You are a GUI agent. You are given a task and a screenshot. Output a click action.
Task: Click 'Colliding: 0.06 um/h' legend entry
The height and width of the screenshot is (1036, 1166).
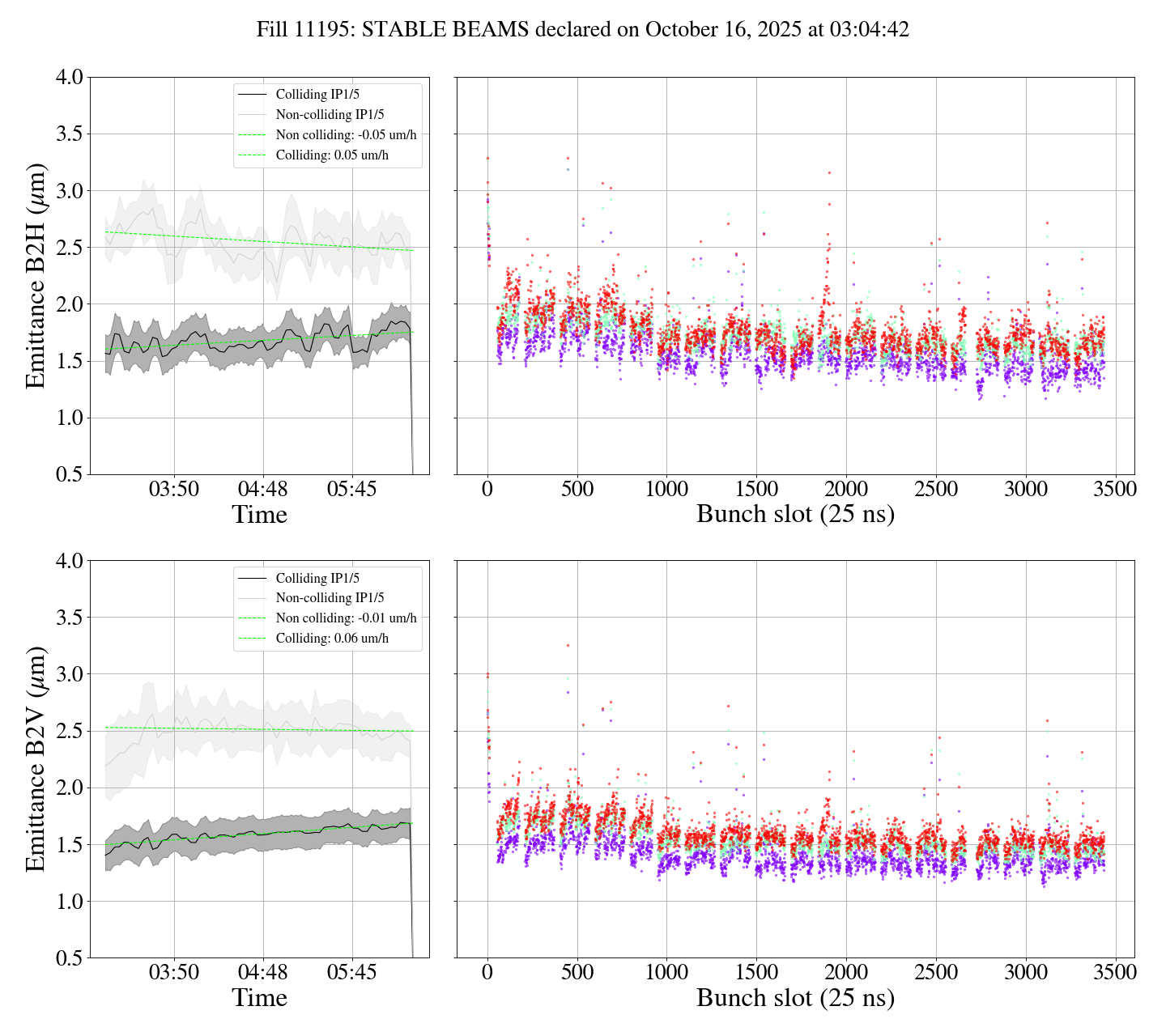point(332,639)
